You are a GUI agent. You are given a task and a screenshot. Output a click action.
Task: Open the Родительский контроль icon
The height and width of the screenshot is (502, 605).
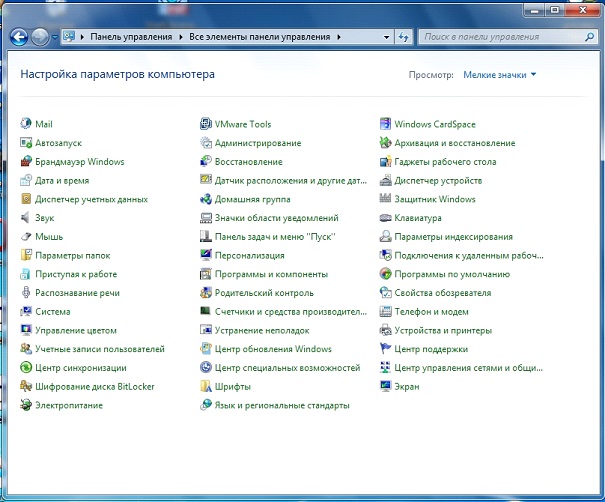(206, 292)
